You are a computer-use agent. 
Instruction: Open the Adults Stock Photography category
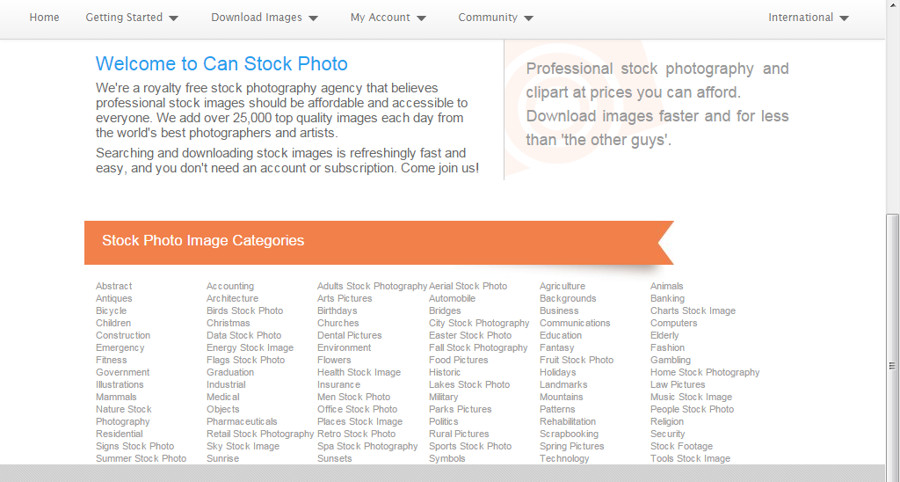pyautogui.click(x=372, y=286)
